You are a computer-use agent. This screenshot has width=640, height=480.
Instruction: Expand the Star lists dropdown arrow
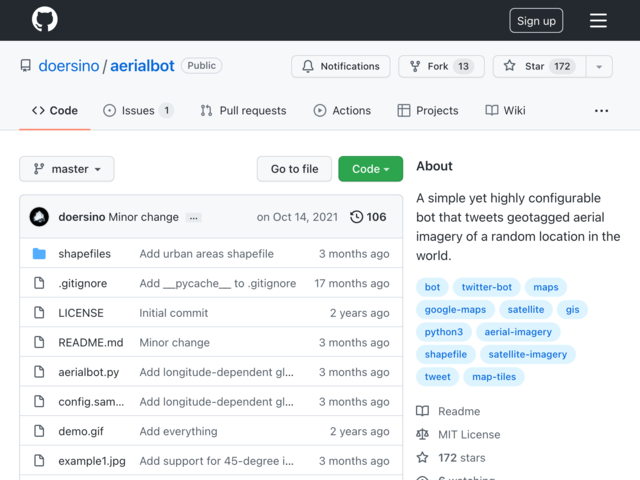[x=599, y=67]
